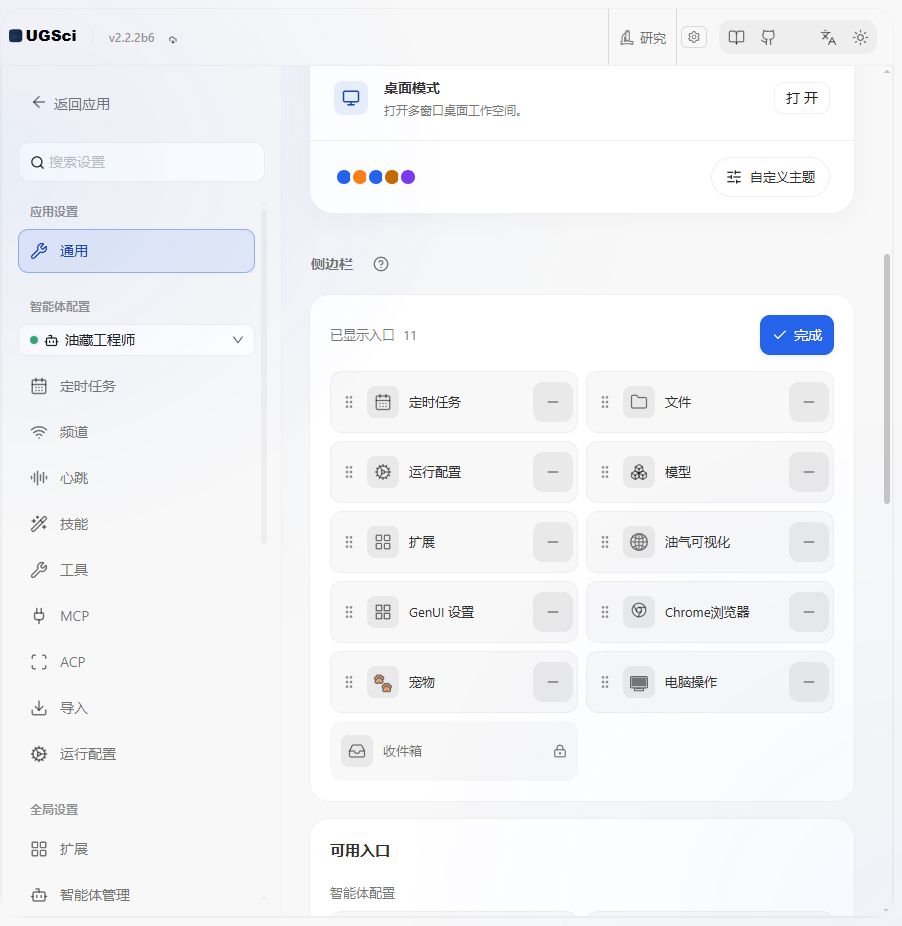902x926 pixels.
Task: Open the documentation book icon
Action: point(736,37)
